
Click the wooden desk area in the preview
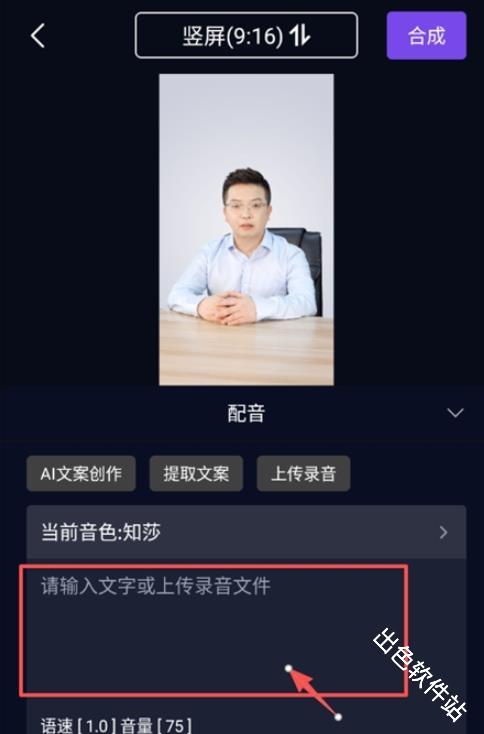point(246,351)
